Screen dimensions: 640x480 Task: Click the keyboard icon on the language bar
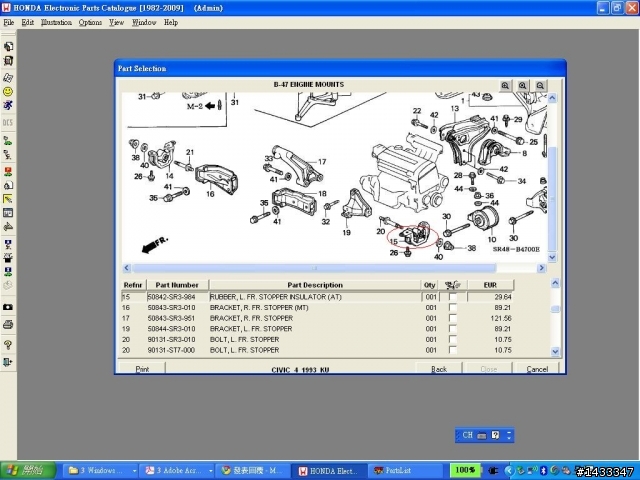(x=482, y=436)
